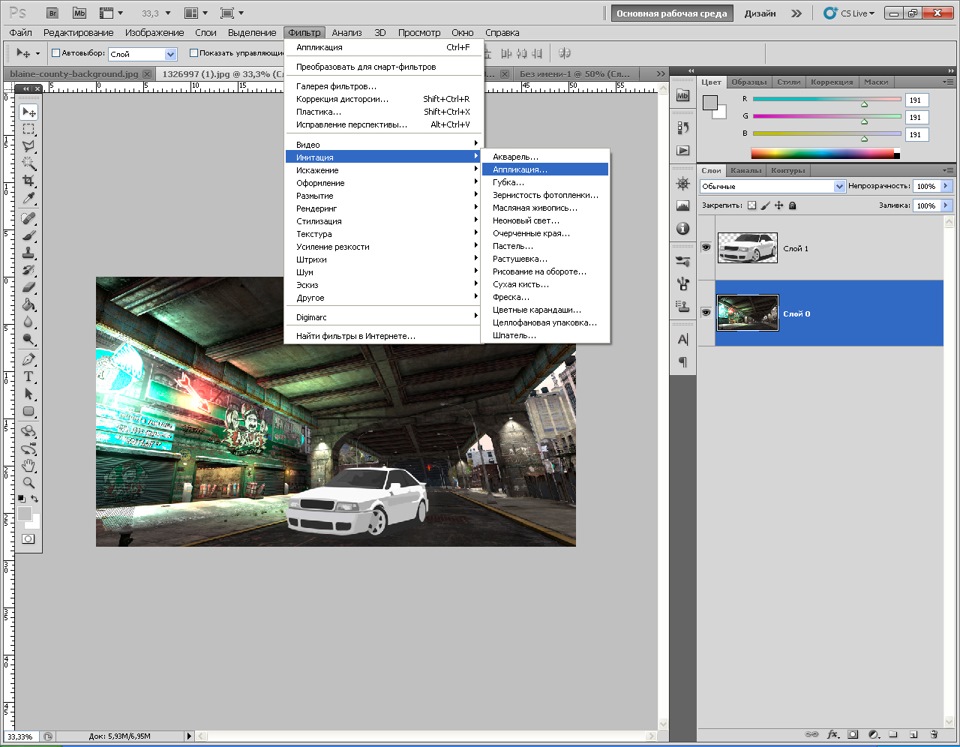
Task: Toggle Quick Mask mode icon
Action: coord(28,539)
